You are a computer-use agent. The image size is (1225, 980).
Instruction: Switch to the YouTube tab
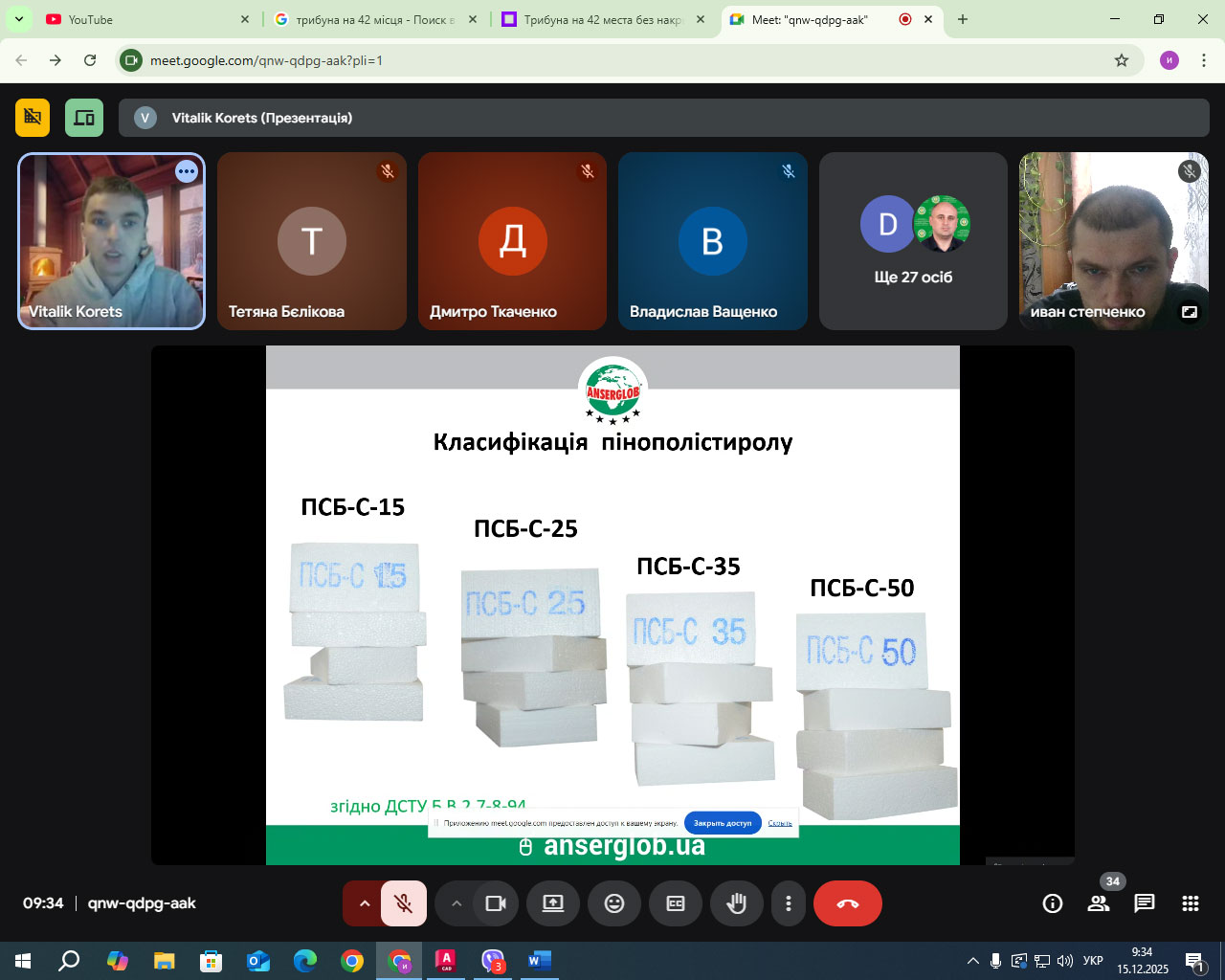144,19
